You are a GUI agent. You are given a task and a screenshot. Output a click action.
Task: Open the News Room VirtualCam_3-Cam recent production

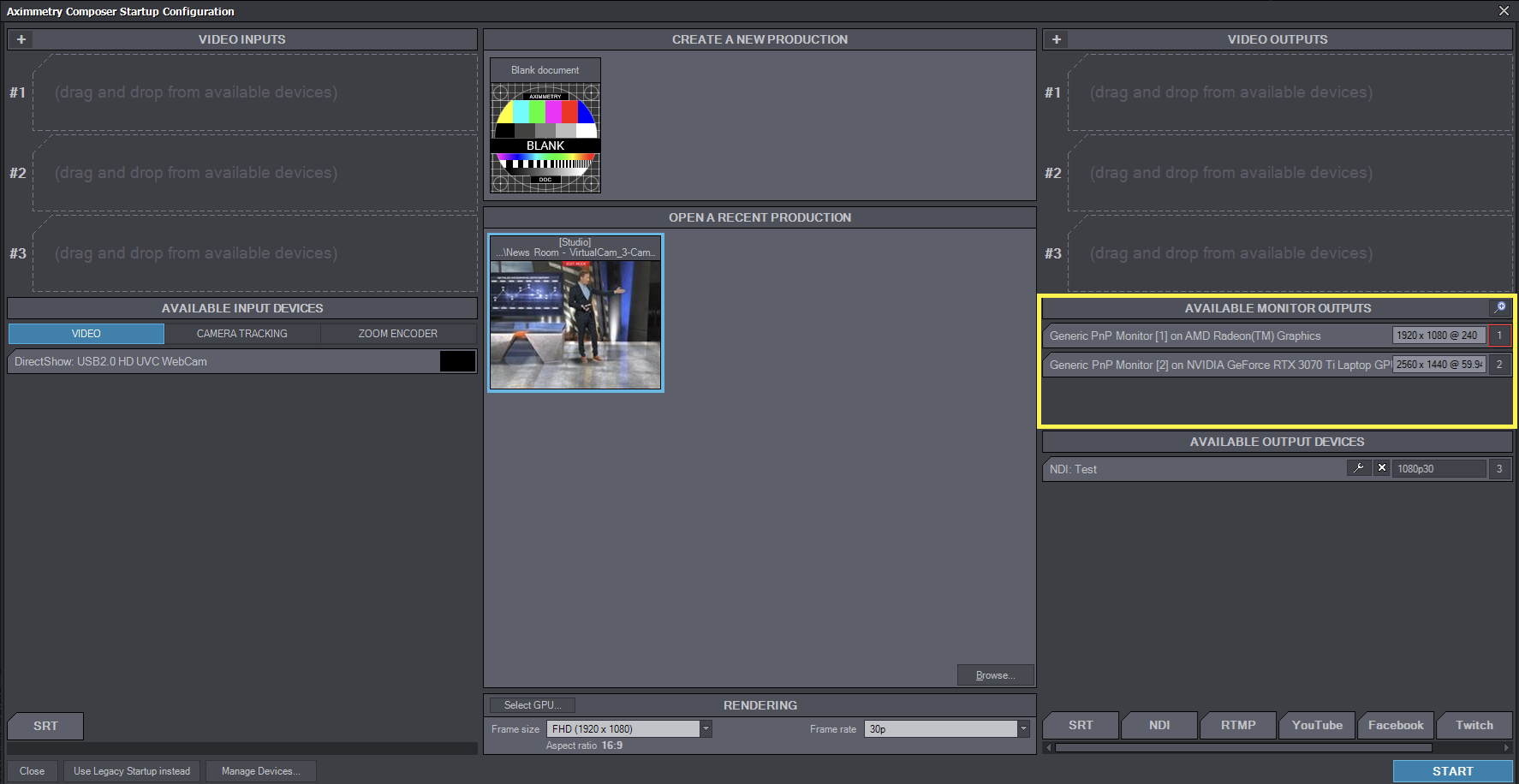(x=575, y=313)
